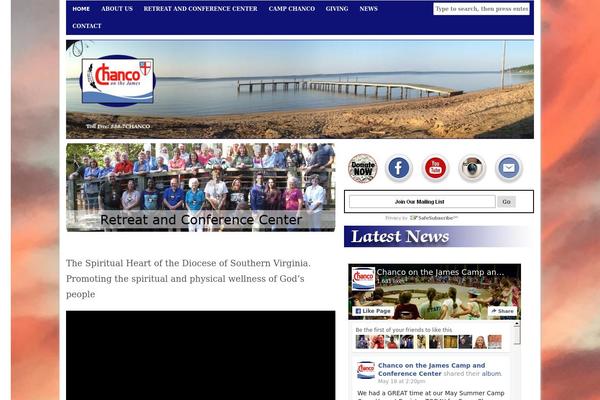Screen dimensions: 600x400
Task: Open the Facebook social icon
Action: tap(399, 168)
